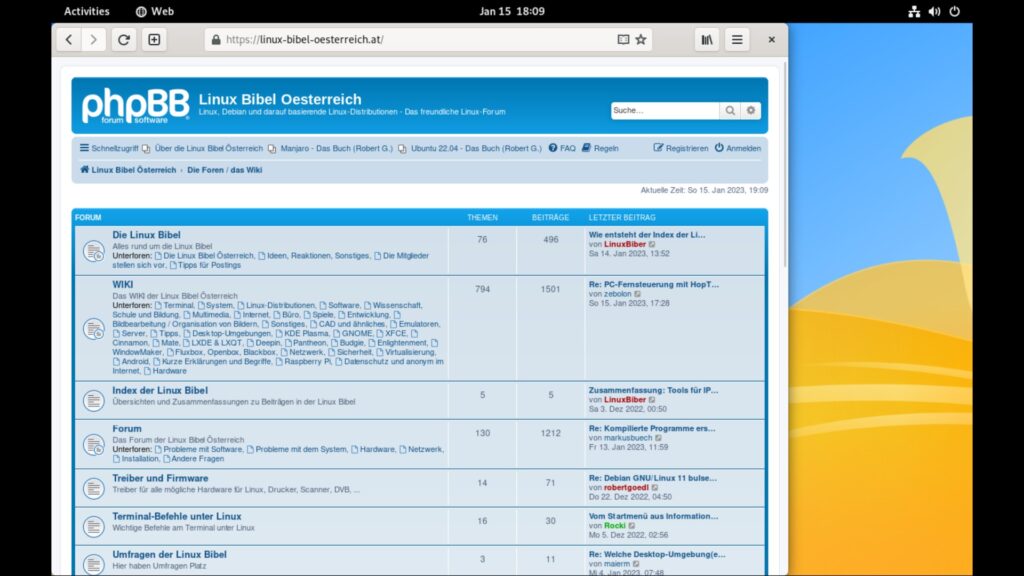Open the browser hamburger menu

click(737, 40)
